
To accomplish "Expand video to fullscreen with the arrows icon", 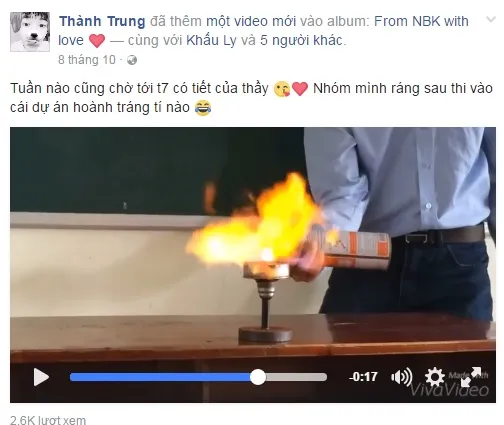I will click(471, 377).
